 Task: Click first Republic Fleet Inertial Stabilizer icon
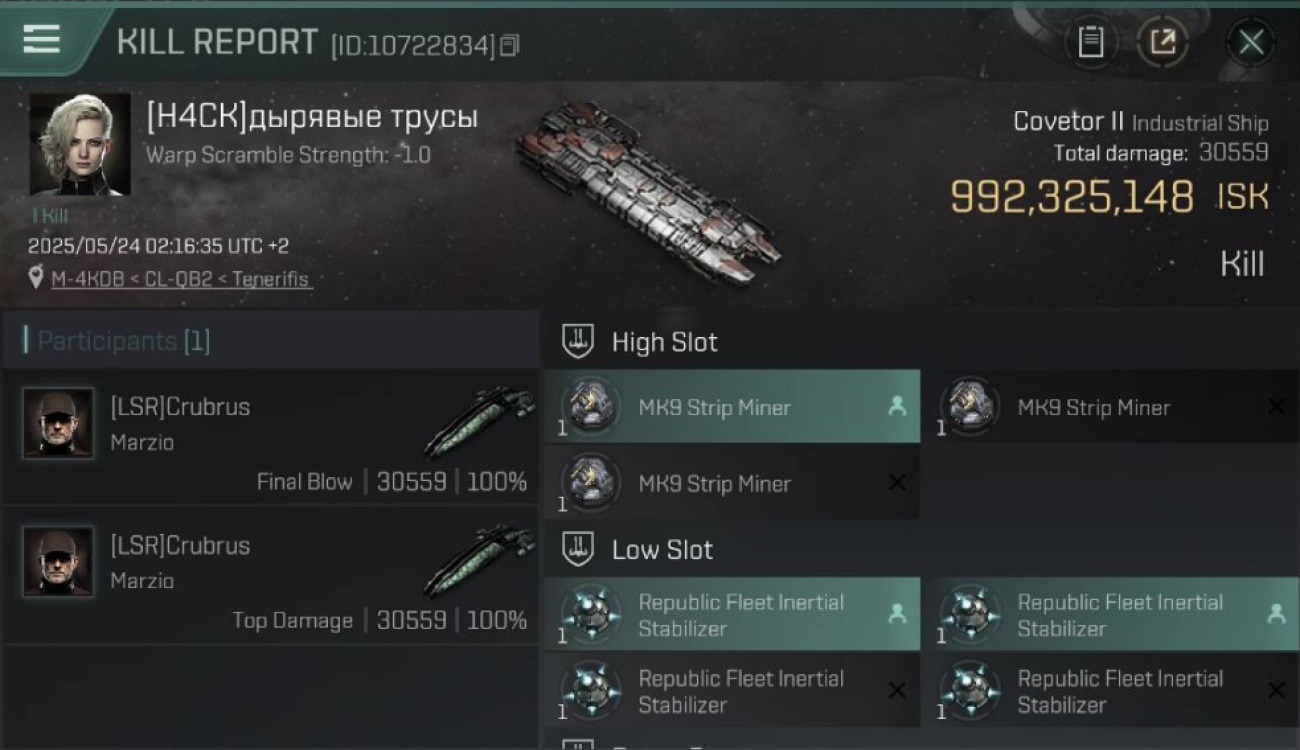[x=591, y=613]
